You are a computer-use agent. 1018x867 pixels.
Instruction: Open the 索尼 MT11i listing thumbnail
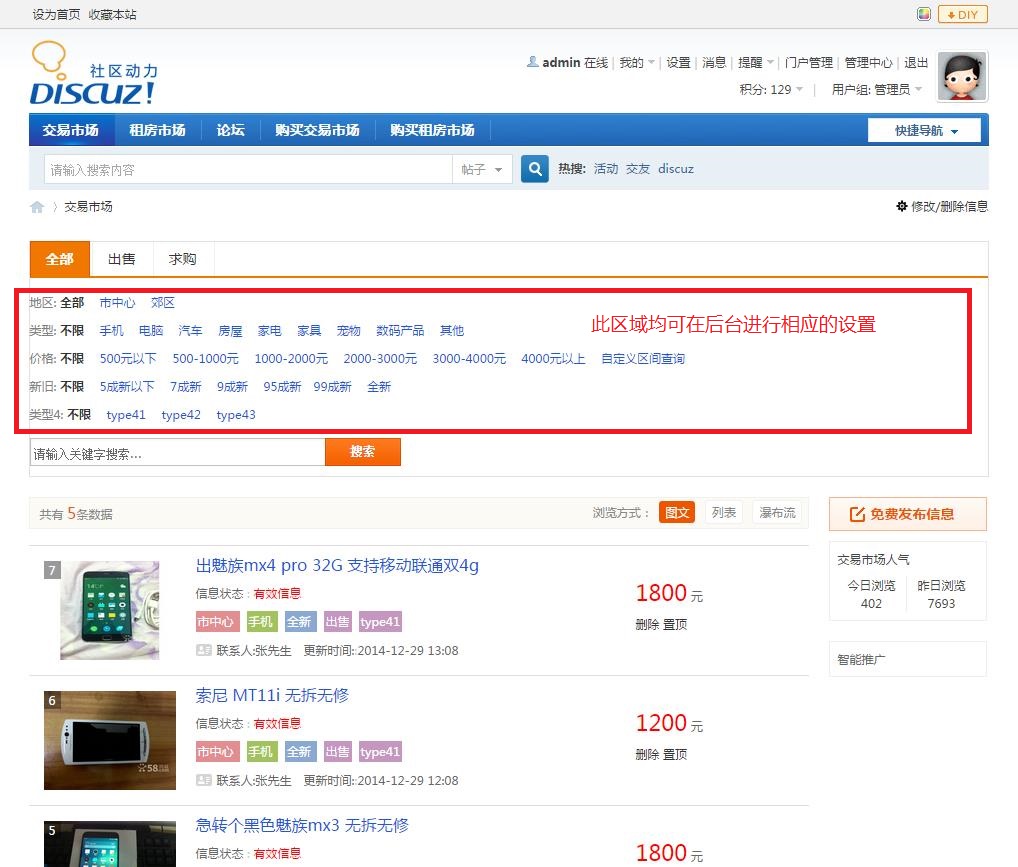(x=110, y=740)
